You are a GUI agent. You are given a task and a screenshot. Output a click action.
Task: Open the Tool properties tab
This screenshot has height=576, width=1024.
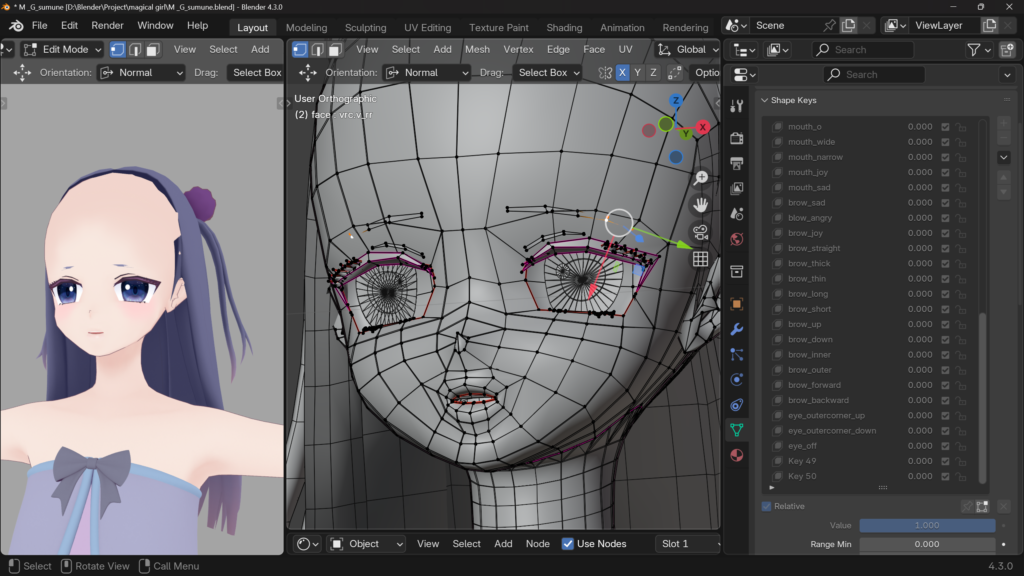point(737,106)
